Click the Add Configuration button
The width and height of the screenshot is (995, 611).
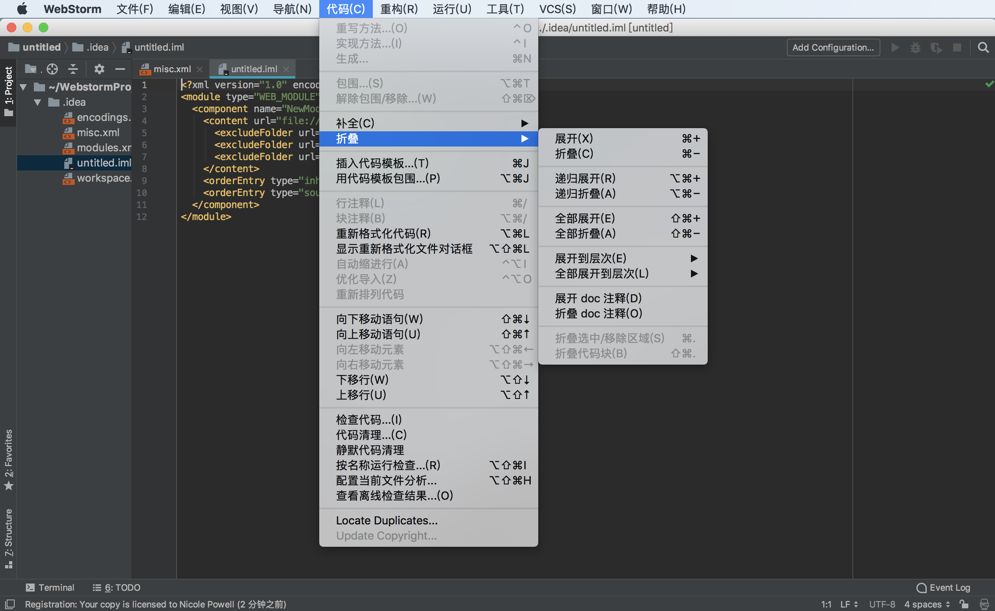tap(833, 48)
